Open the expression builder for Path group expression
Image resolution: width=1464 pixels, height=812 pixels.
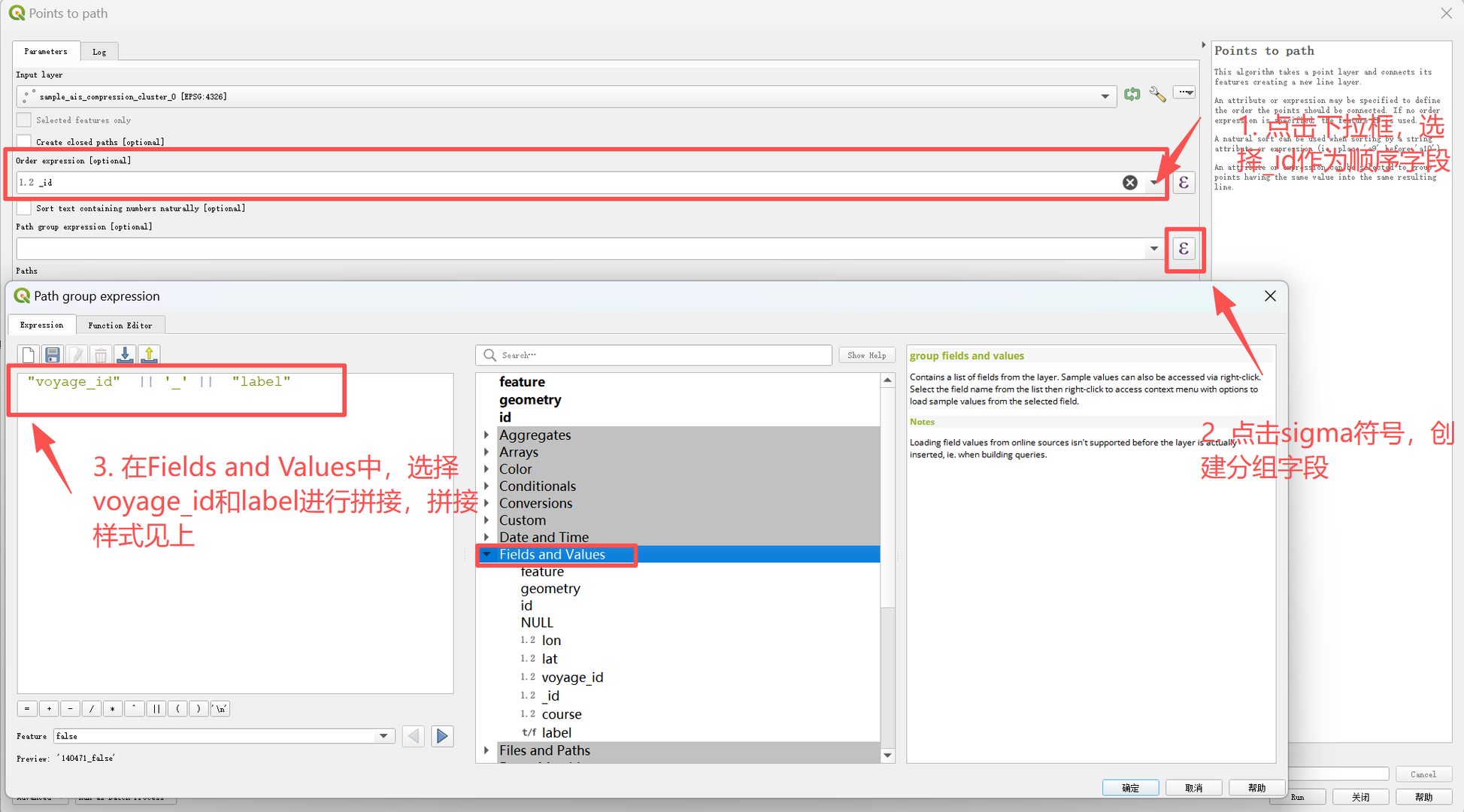(1184, 249)
